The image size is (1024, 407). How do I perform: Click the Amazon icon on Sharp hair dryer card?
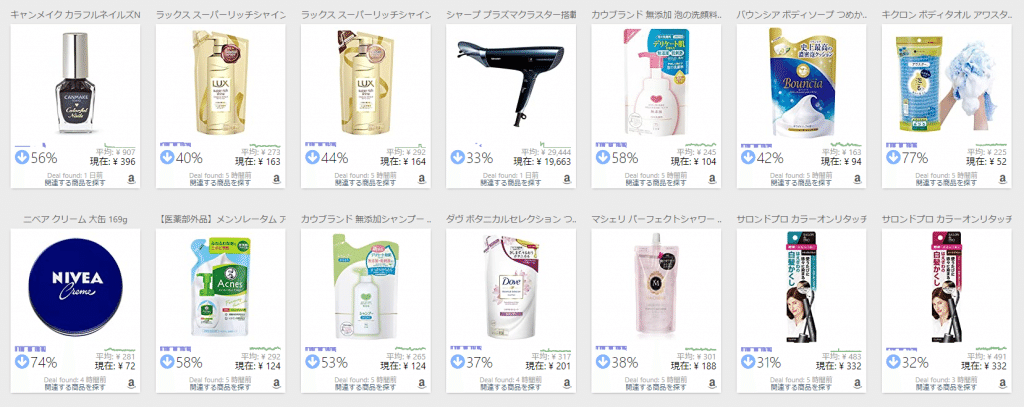[566, 180]
